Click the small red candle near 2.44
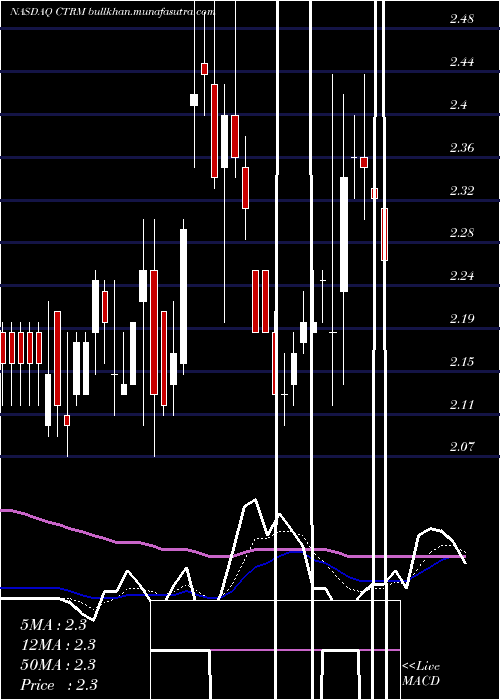This screenshot has height=700, width=500. (204, 69)
